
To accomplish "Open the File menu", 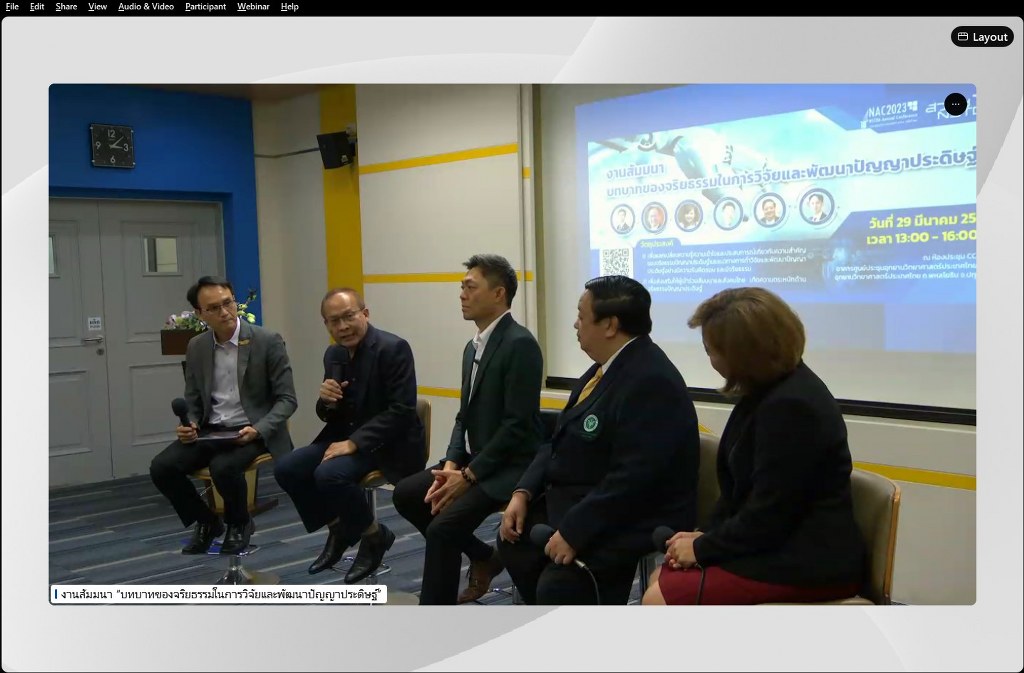I will click(x=12, y=7).
